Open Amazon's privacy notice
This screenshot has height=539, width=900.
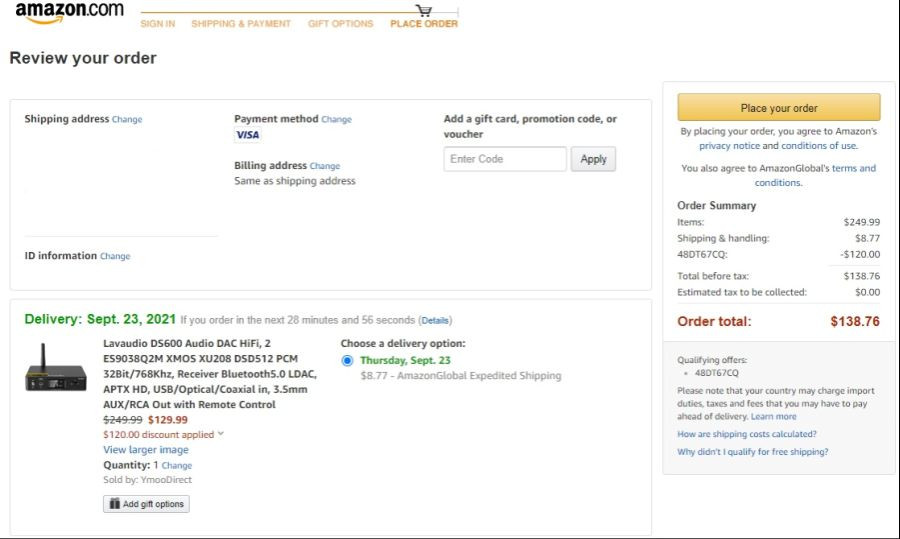point(730,146)
